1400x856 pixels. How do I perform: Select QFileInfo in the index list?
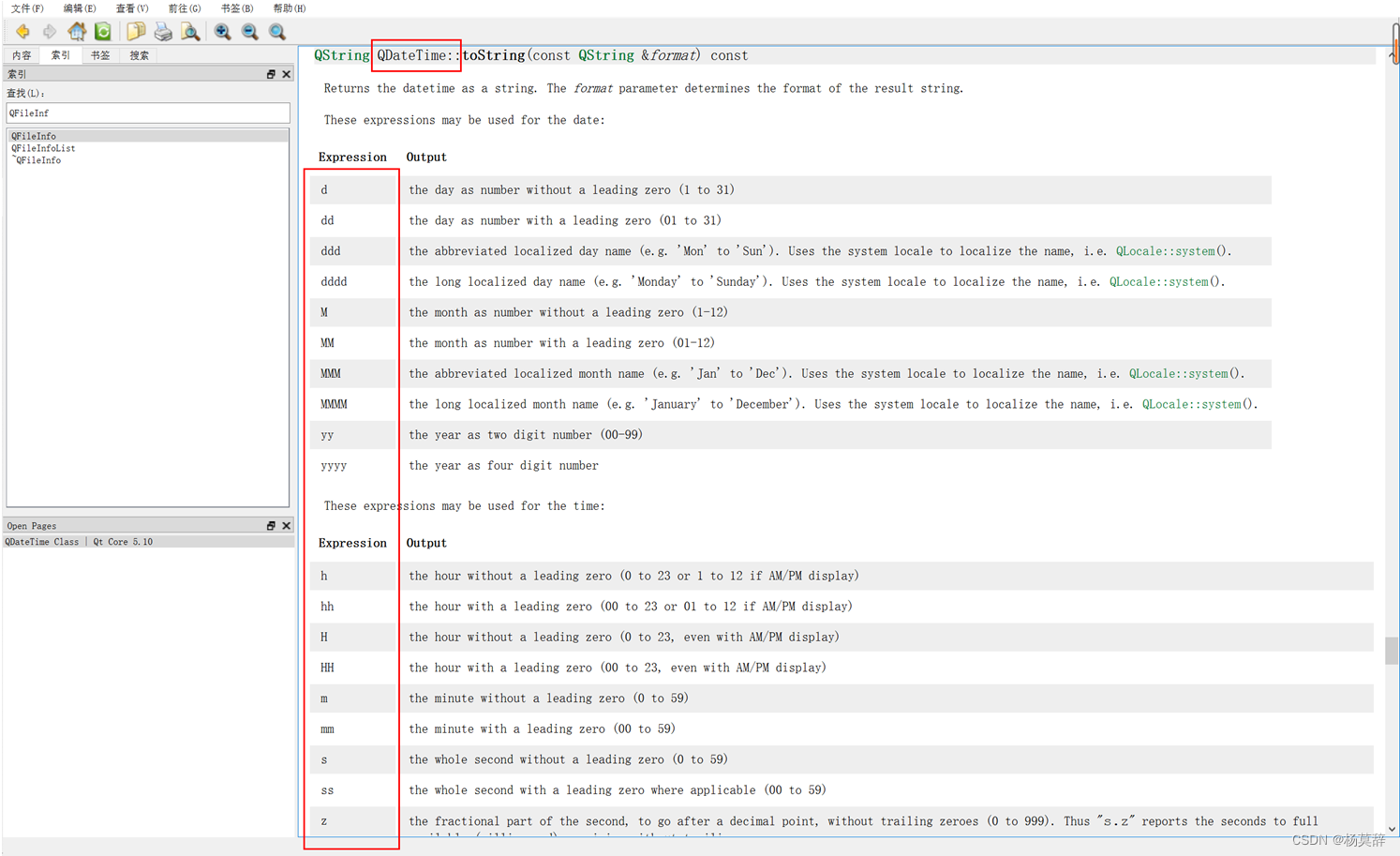click(148, 136)
